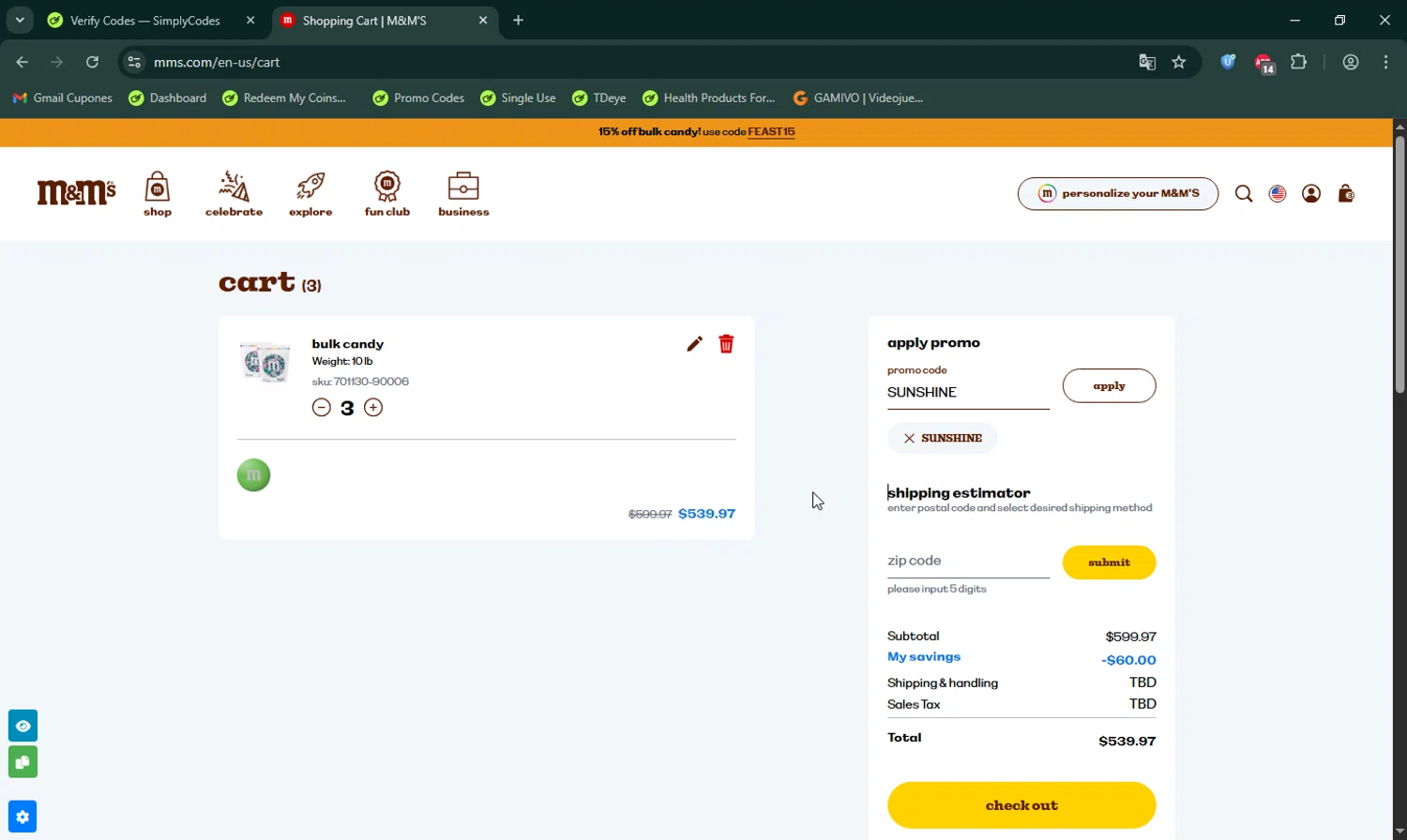The height and width of the screenshot is (840, 1407).
Task: Click the sku 701130-90006 text
Action: coord(360,382)
